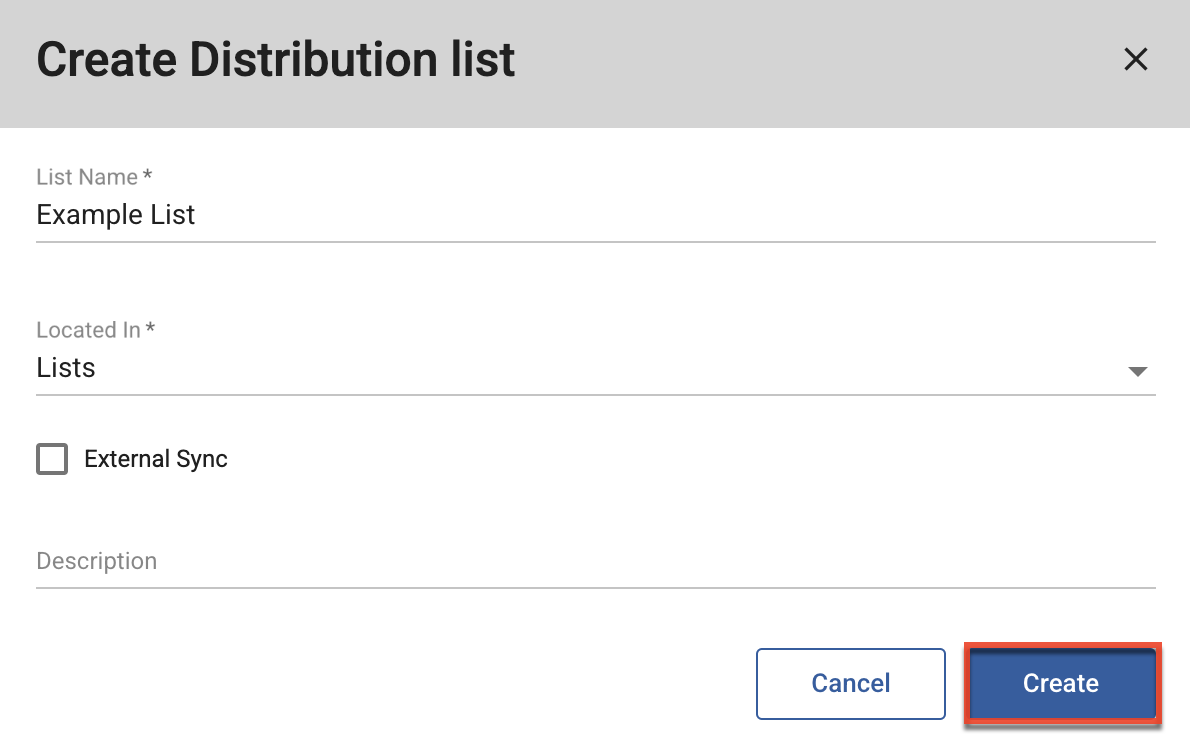1190x754 pixels.
Task: Click the List Name label
Action: [x=86, y=177]
